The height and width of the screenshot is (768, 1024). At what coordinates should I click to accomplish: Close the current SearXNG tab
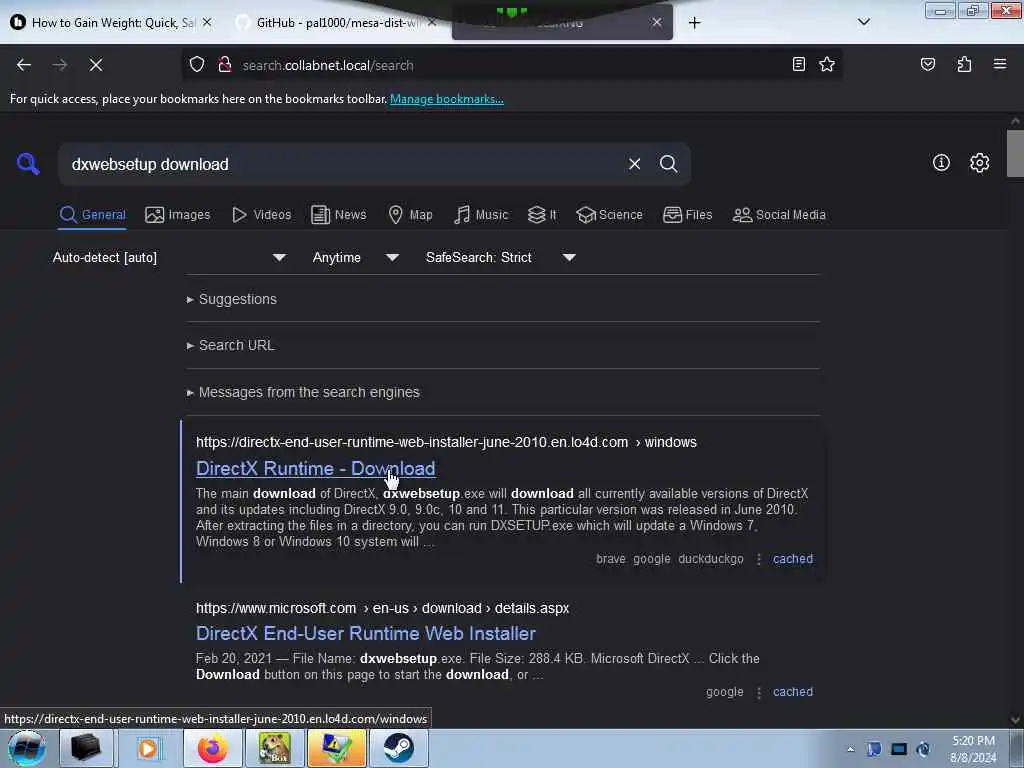pos(656,23)
